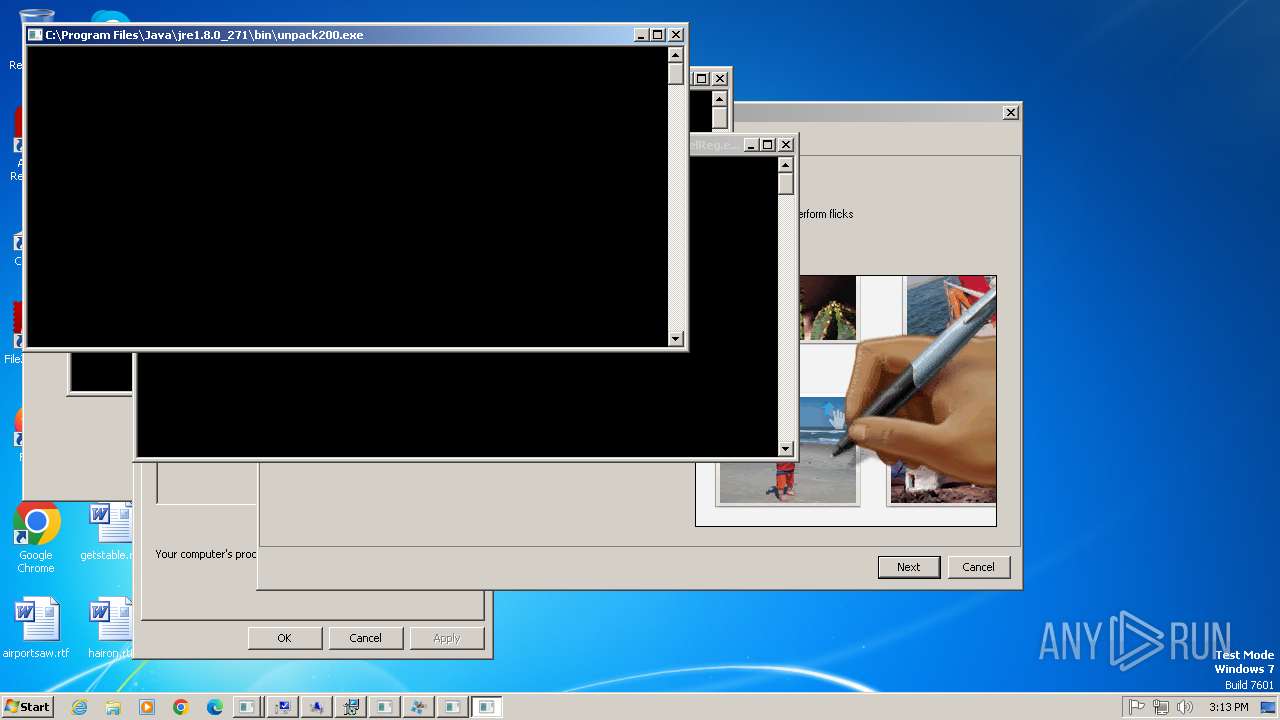Select the hairon.rtf desktop document
This screenshot has height=720, width=1280.
110,629
